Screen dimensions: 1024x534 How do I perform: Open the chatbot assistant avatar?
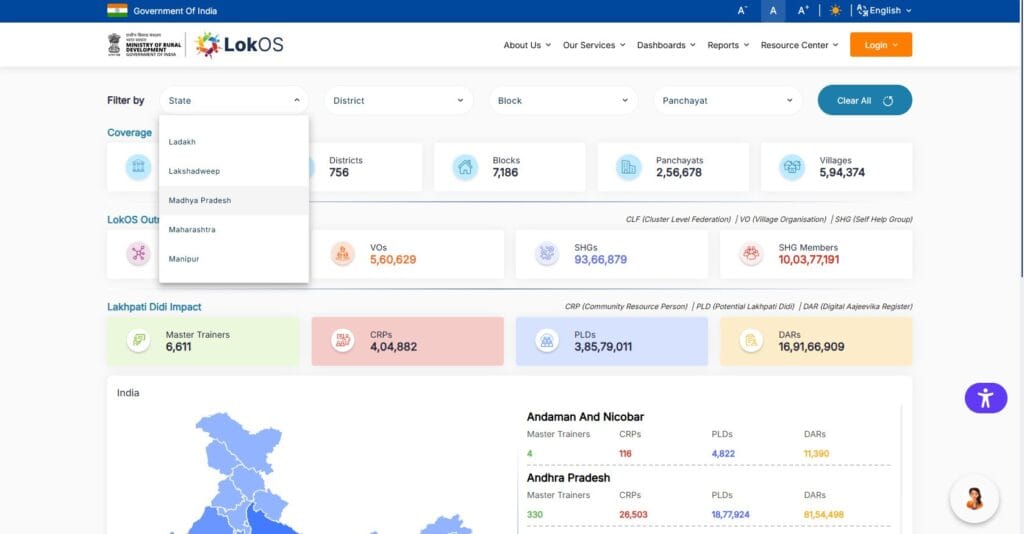974,499
